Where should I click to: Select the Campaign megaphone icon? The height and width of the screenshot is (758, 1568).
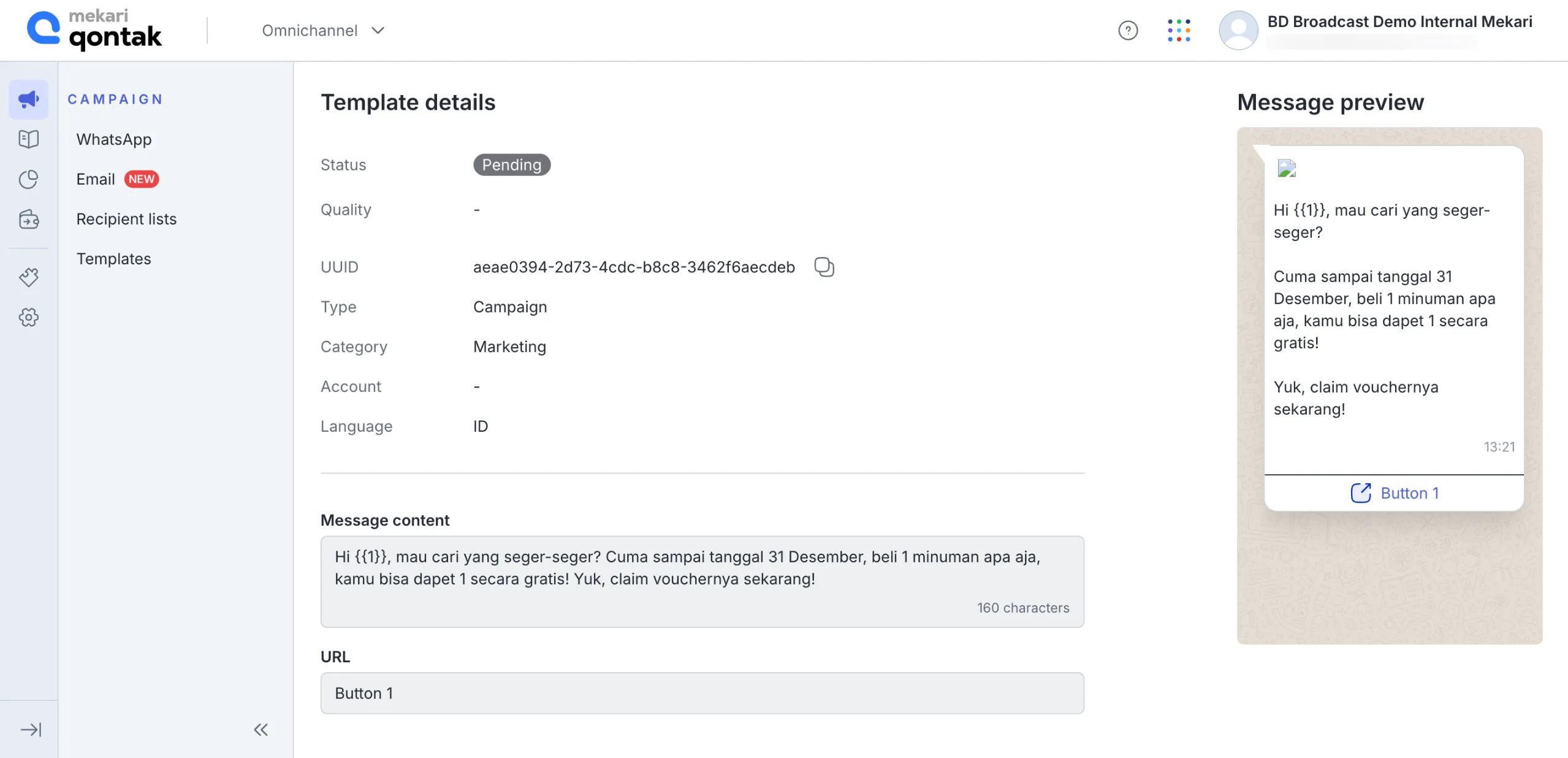tap(28, 98)
